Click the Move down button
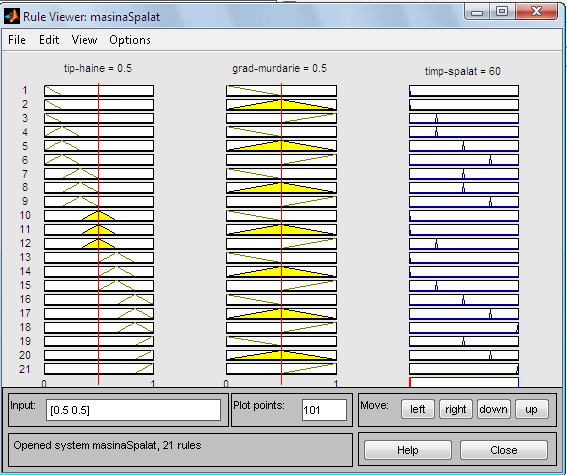 (x=494, y=409)
